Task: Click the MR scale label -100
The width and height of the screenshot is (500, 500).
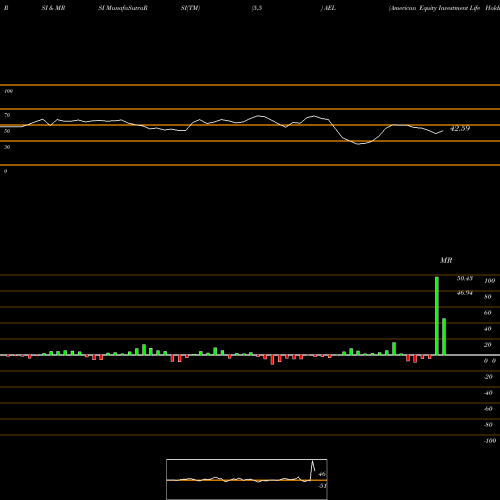Action: pyautogui.click(x=490, y=441)
